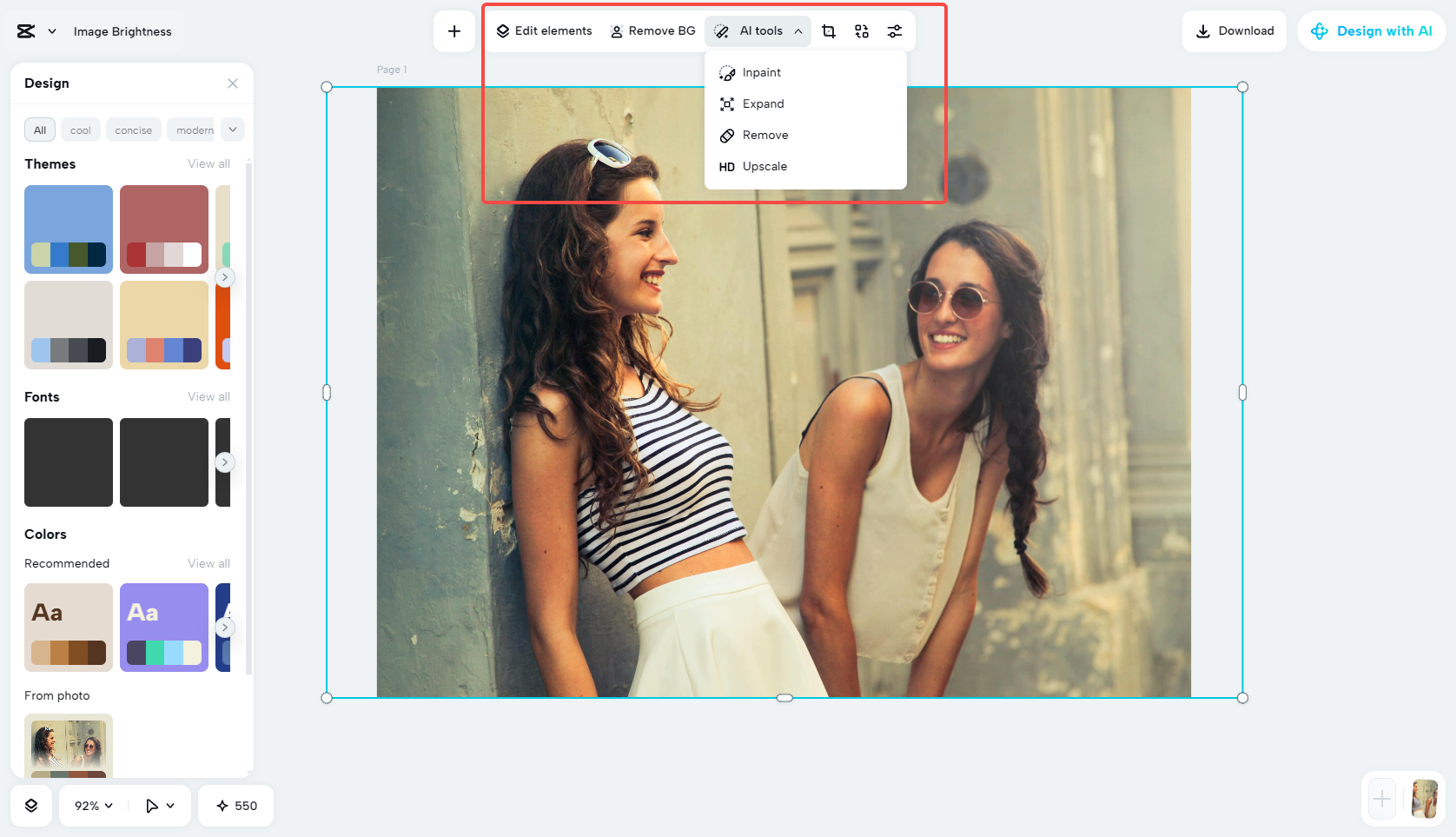
Task: Click the plus add button in toolbar
Action: 454,31
